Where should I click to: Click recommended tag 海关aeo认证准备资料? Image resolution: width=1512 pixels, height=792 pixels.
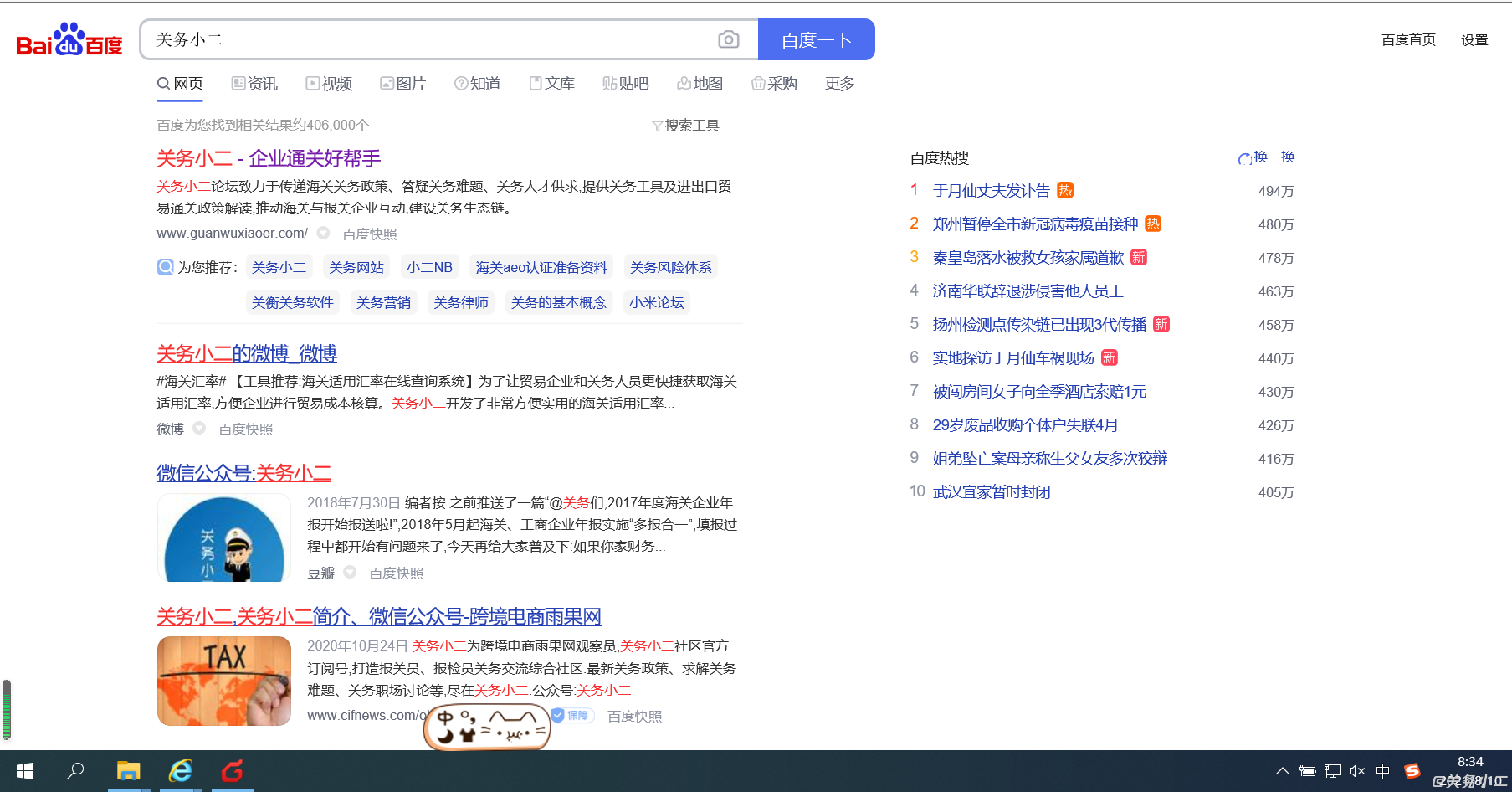(x=541, y=267)
